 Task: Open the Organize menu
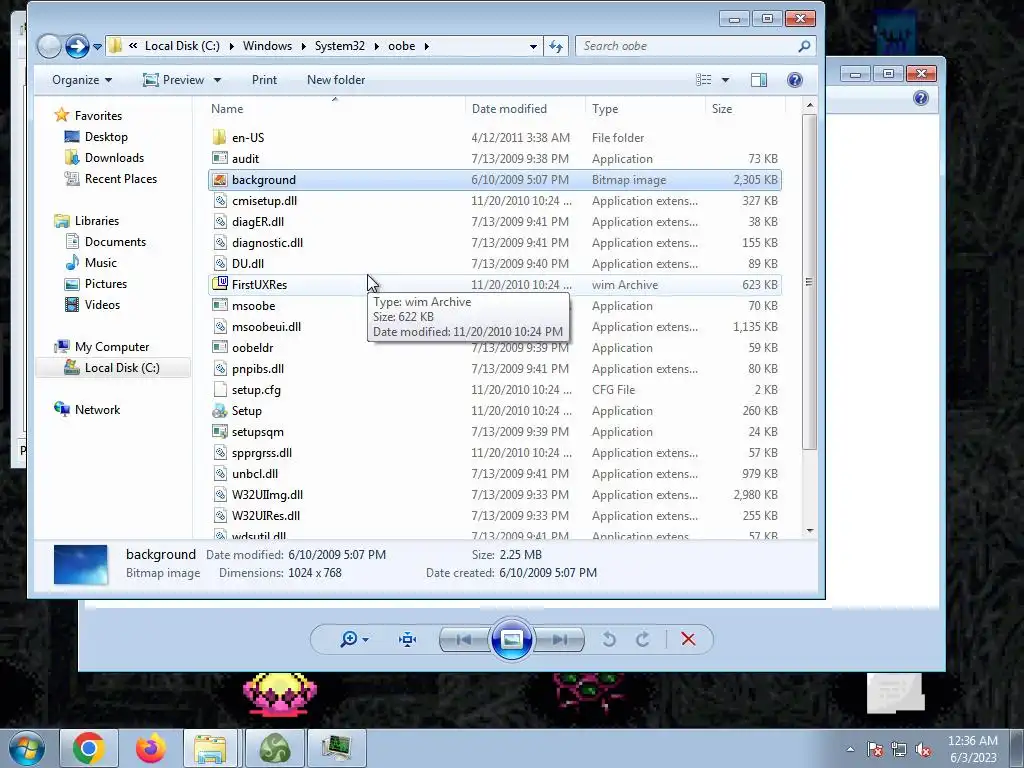tap(82, 80)
